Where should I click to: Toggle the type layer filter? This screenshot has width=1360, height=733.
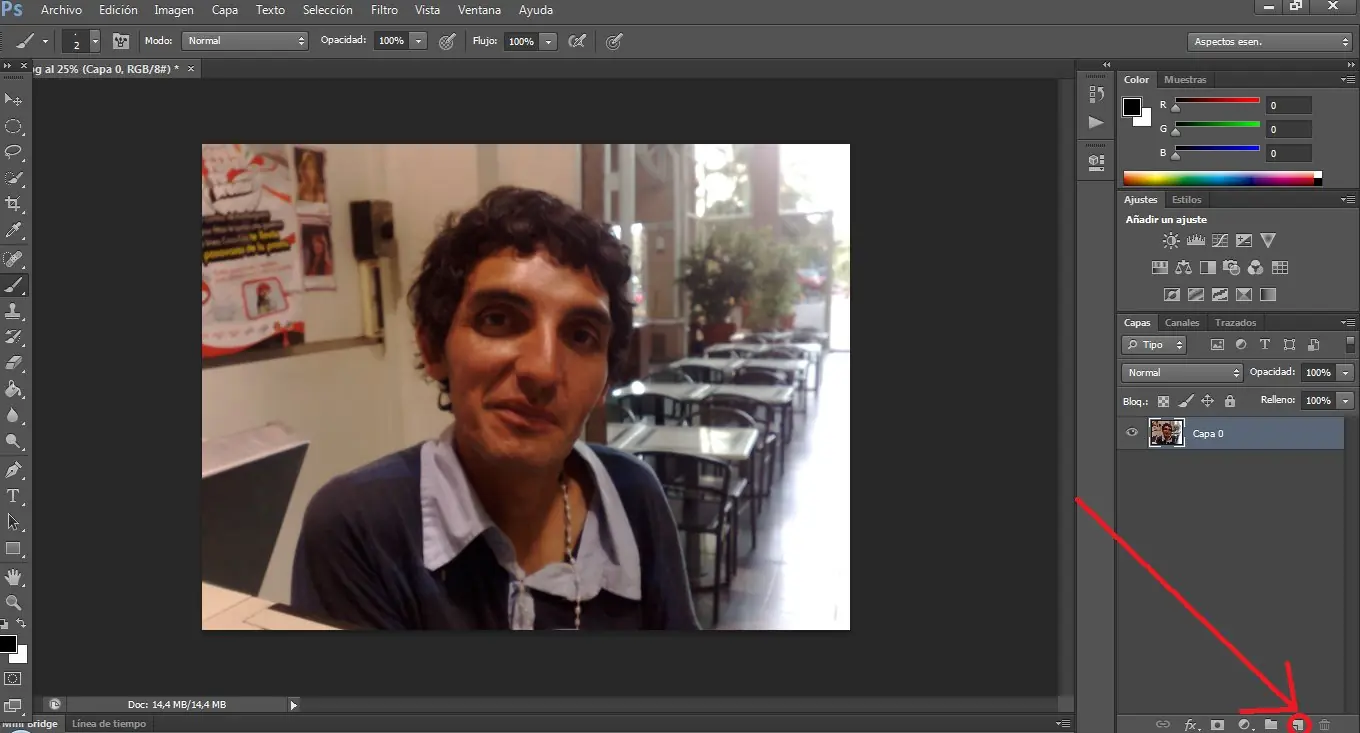coord(1264,344)
